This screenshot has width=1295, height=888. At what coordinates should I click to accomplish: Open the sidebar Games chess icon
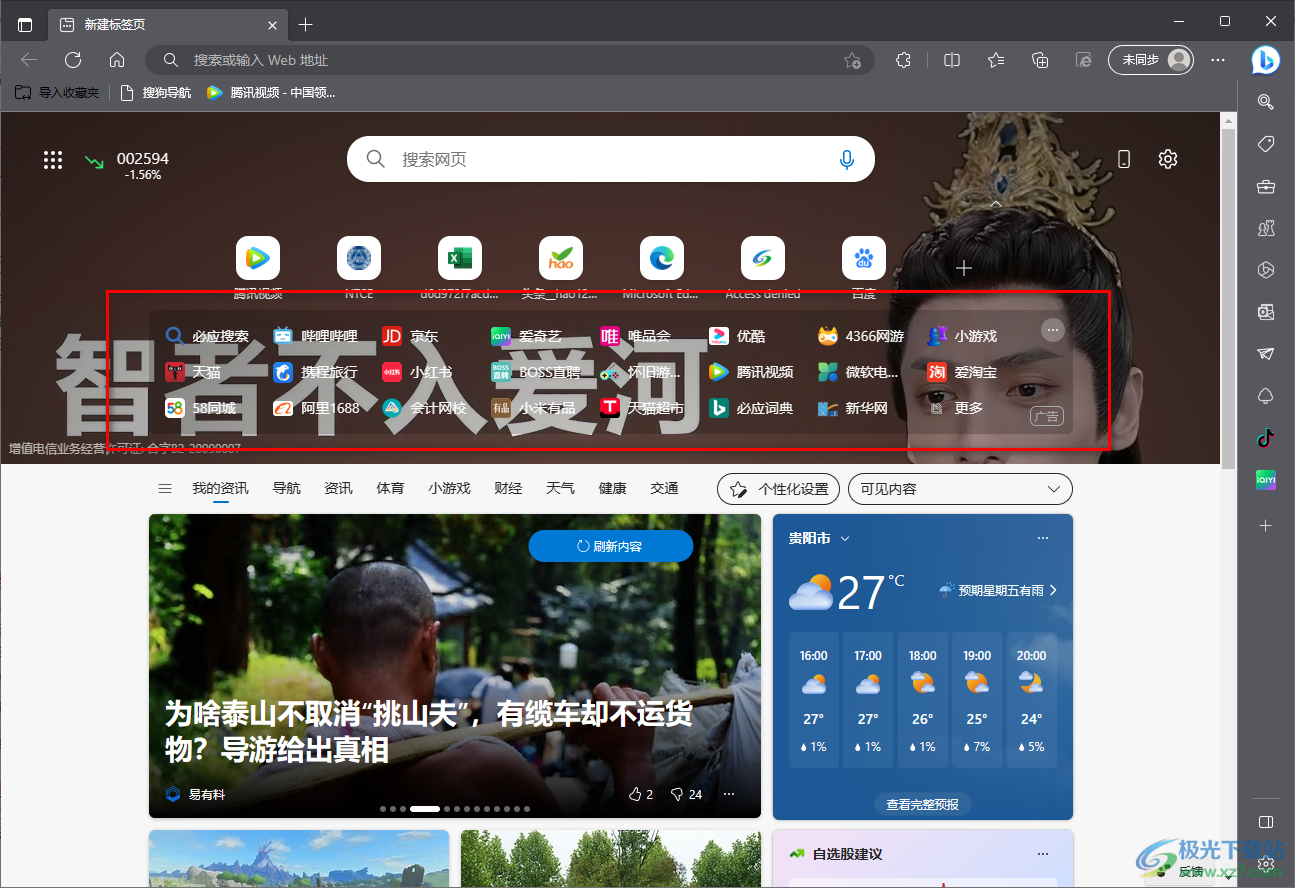pyautogui.click(x=1265, y=228)
